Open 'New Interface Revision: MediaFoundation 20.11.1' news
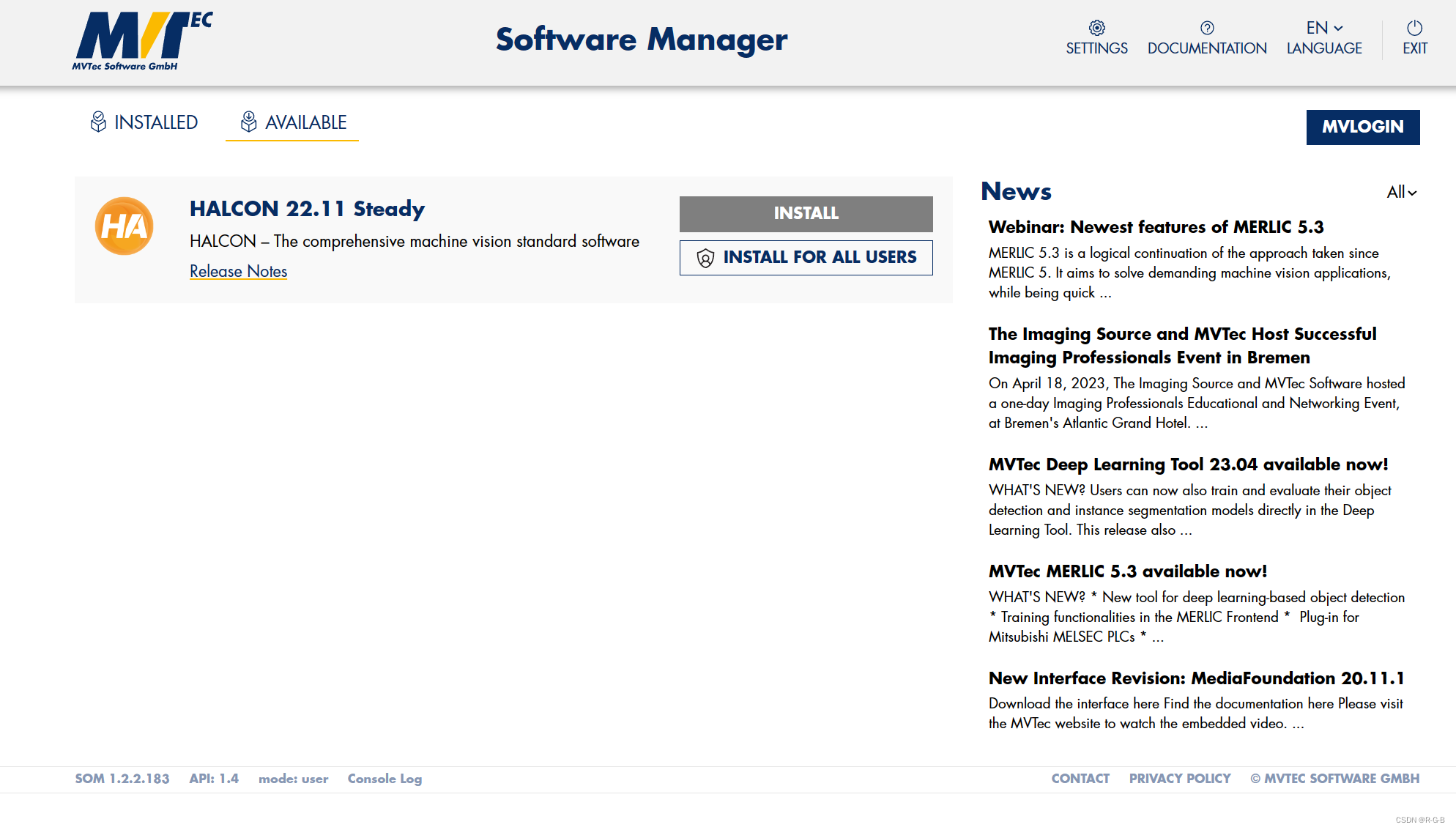Viewport: 1456px width, 830px height. point(1196,678)
